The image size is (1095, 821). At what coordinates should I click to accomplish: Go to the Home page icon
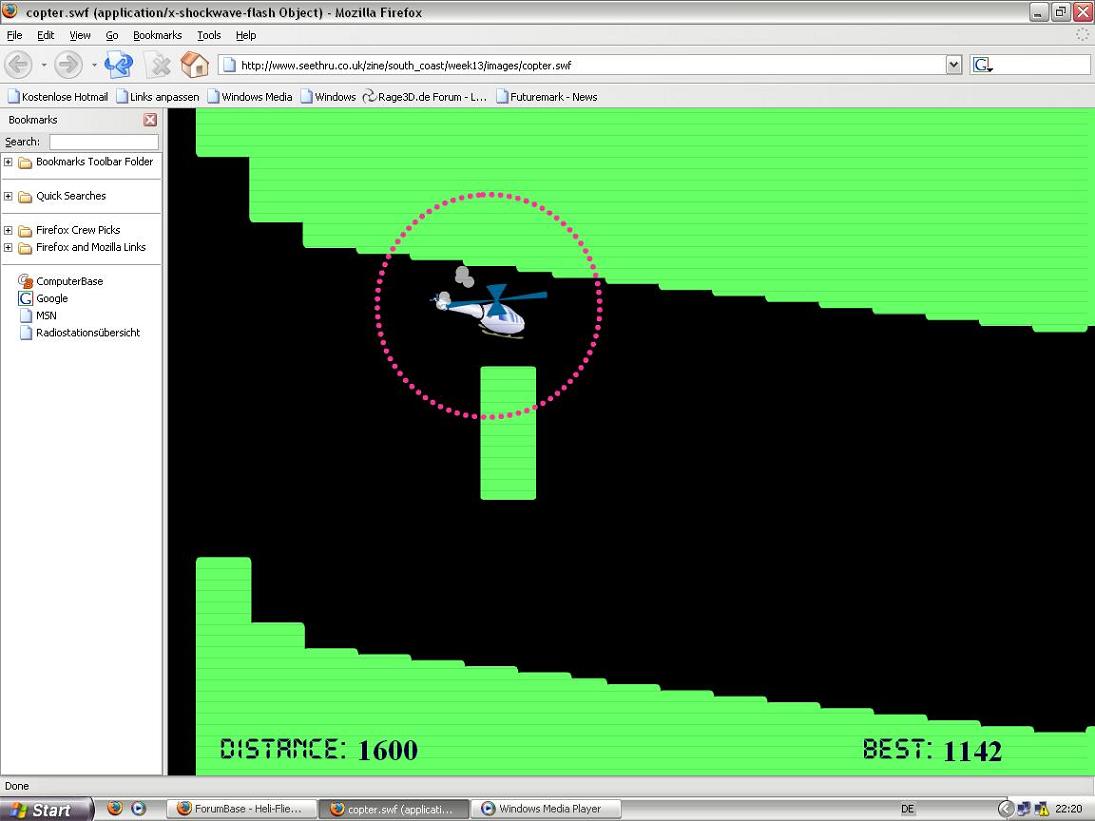point(195,65)
